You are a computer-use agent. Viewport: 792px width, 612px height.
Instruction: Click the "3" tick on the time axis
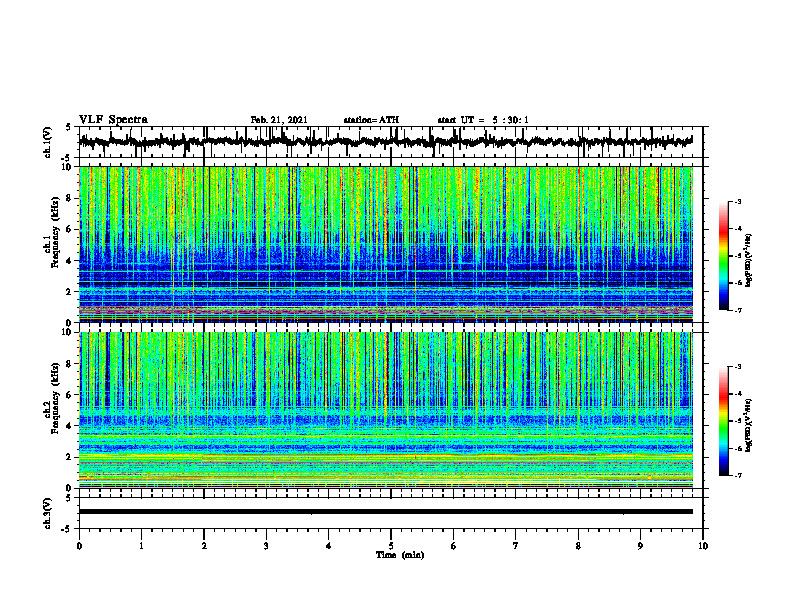pyautogui.click(x=266, y=546)
